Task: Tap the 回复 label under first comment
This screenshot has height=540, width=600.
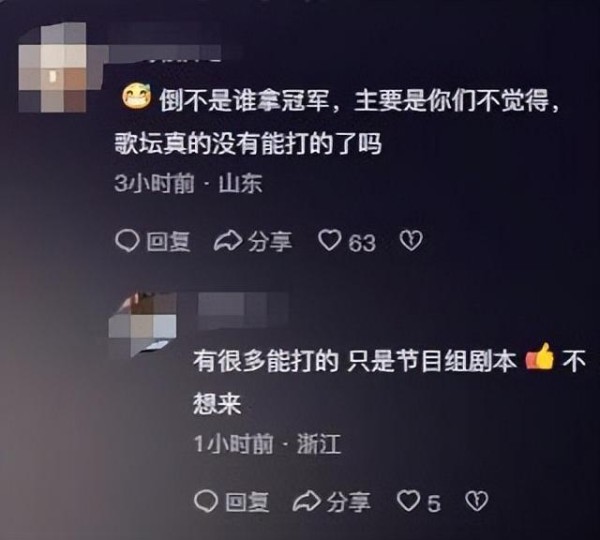Action: pyautogui.click(x=168, y=242)
